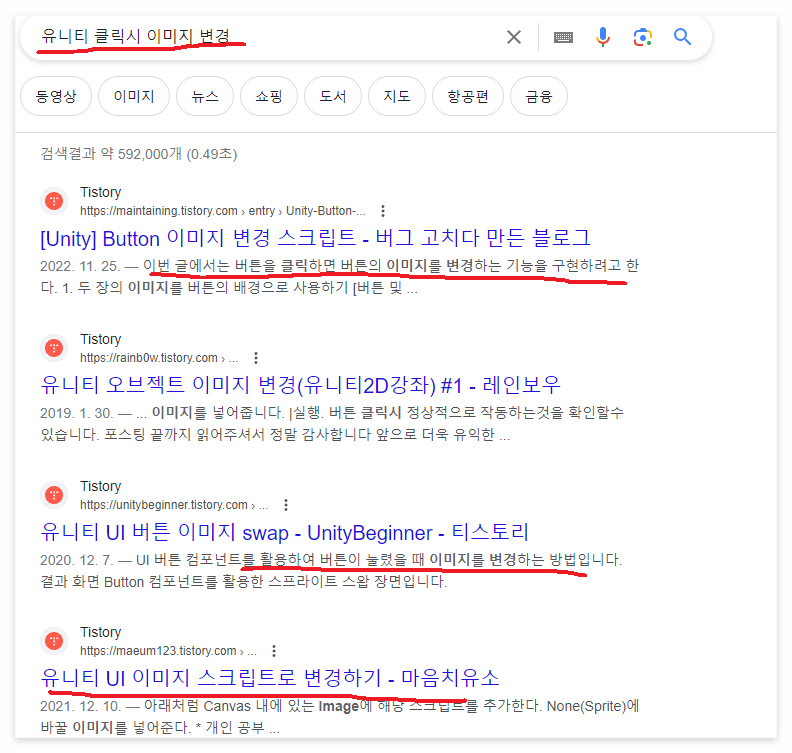Switch to the 항공편 filter tab
Image resolution: width=792 pixels, height=753 pixels.
[x=468, y=96]
